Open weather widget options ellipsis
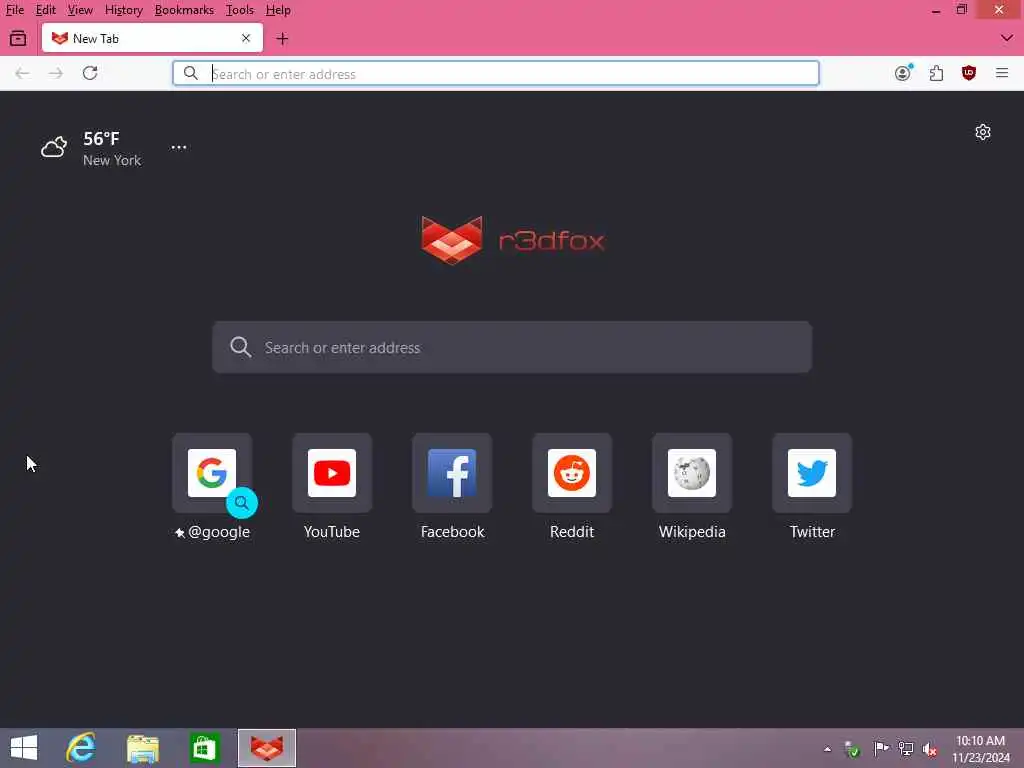 tap(179, 148)
